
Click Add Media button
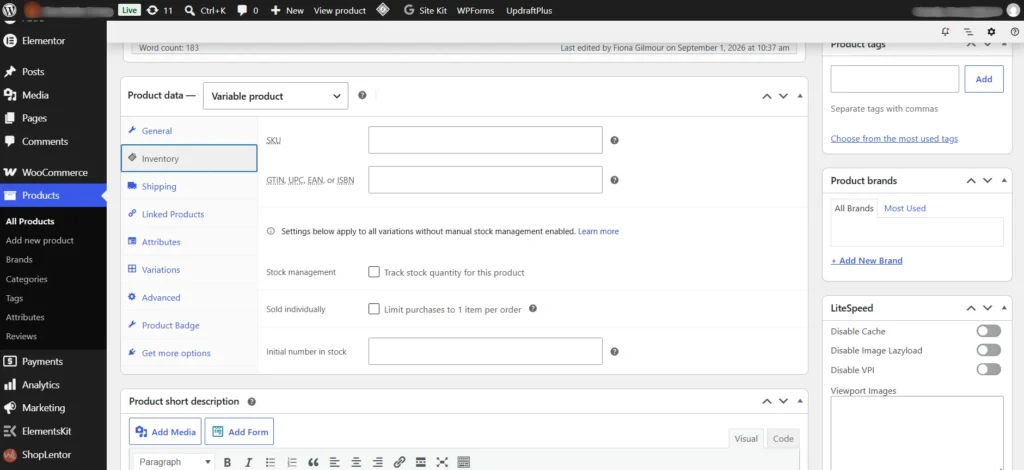165,431
